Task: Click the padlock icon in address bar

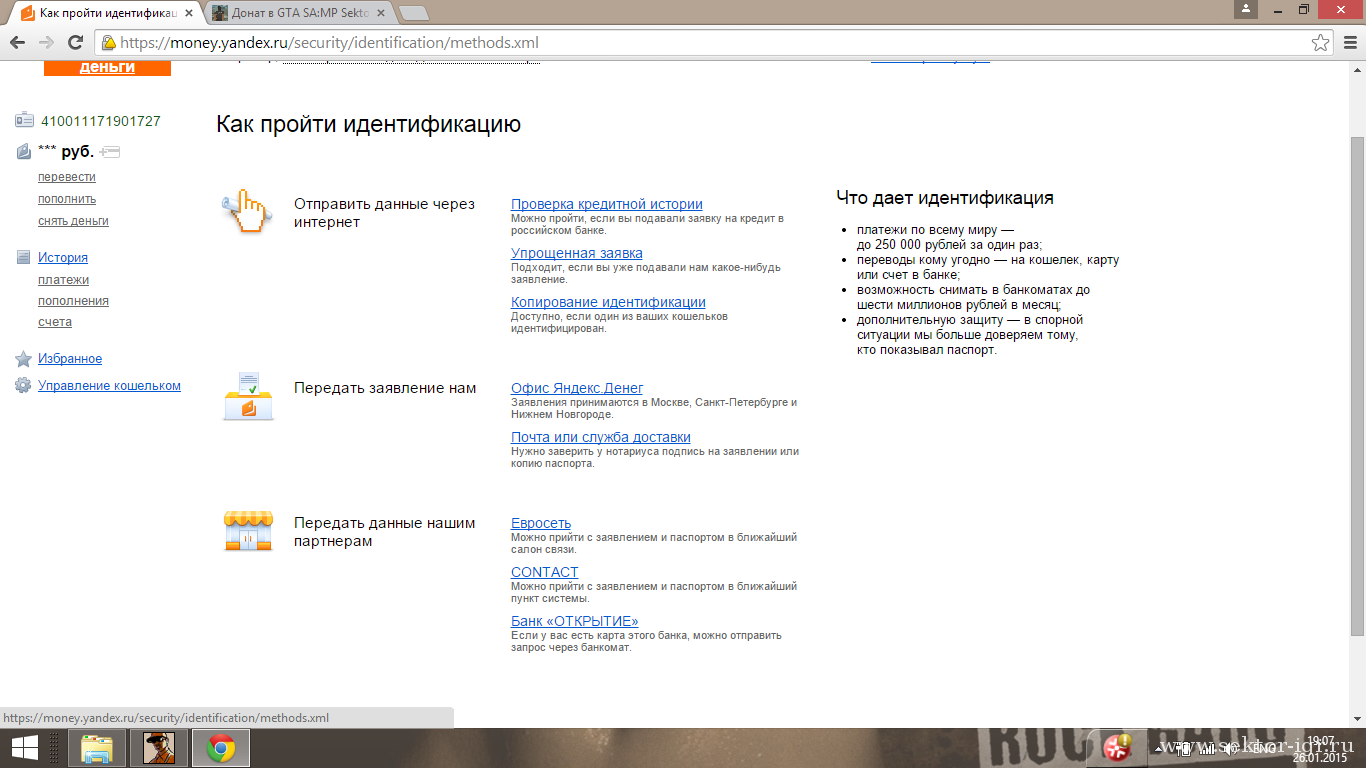Action: click(x=108, y=42)
